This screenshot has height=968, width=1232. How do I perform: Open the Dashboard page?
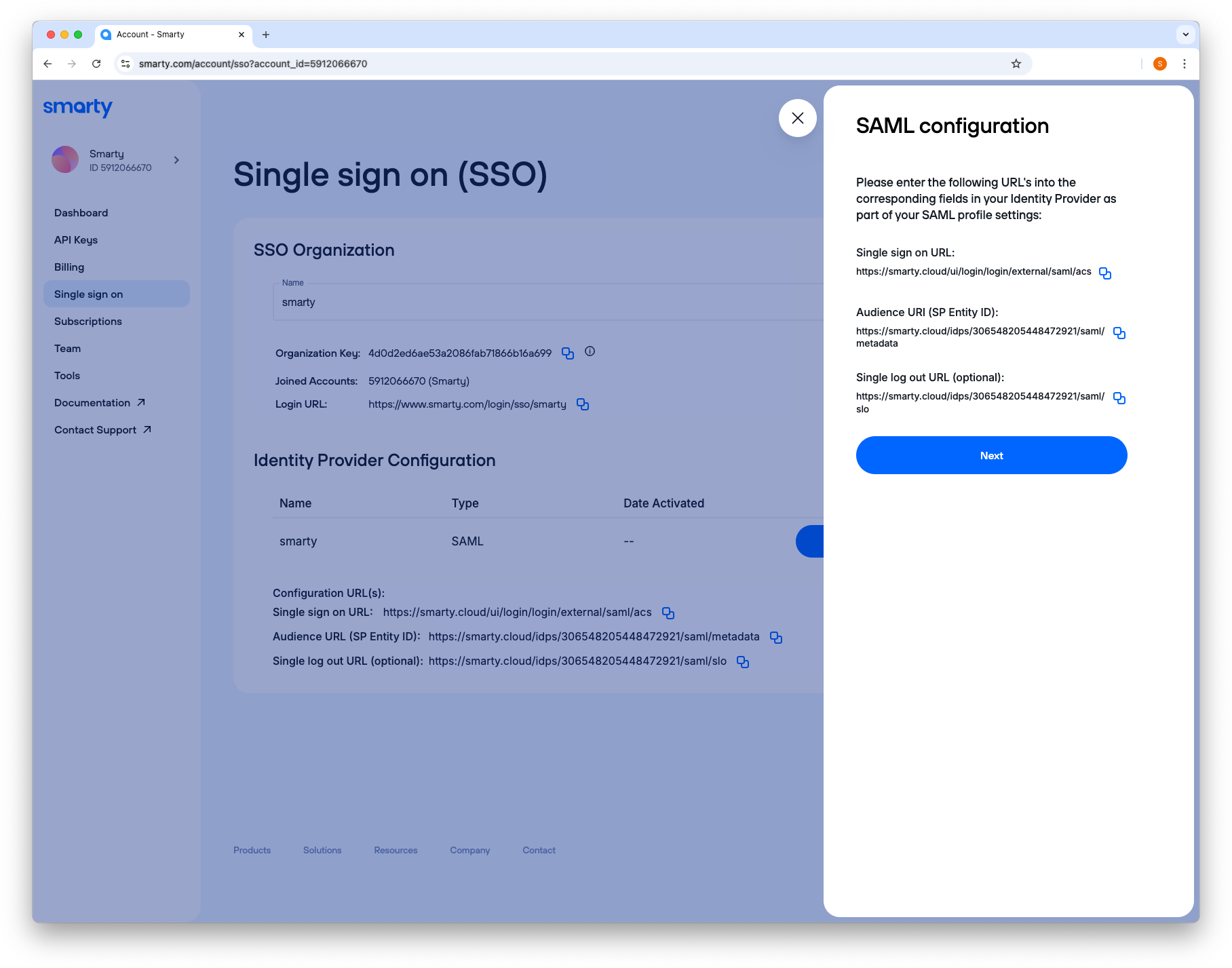81,213
